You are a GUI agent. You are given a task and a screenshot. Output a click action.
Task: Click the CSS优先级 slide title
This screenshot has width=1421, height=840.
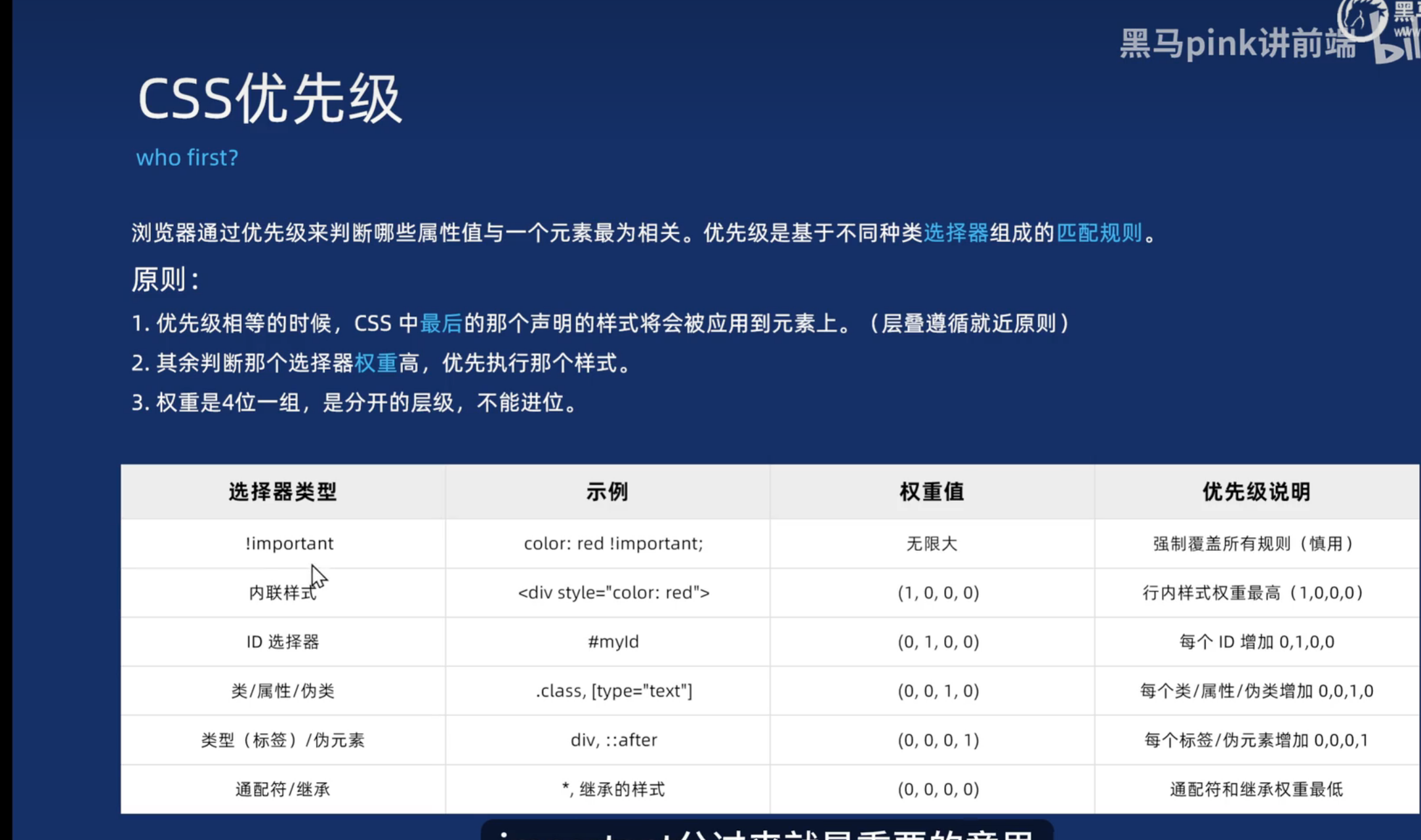(269, 98)
